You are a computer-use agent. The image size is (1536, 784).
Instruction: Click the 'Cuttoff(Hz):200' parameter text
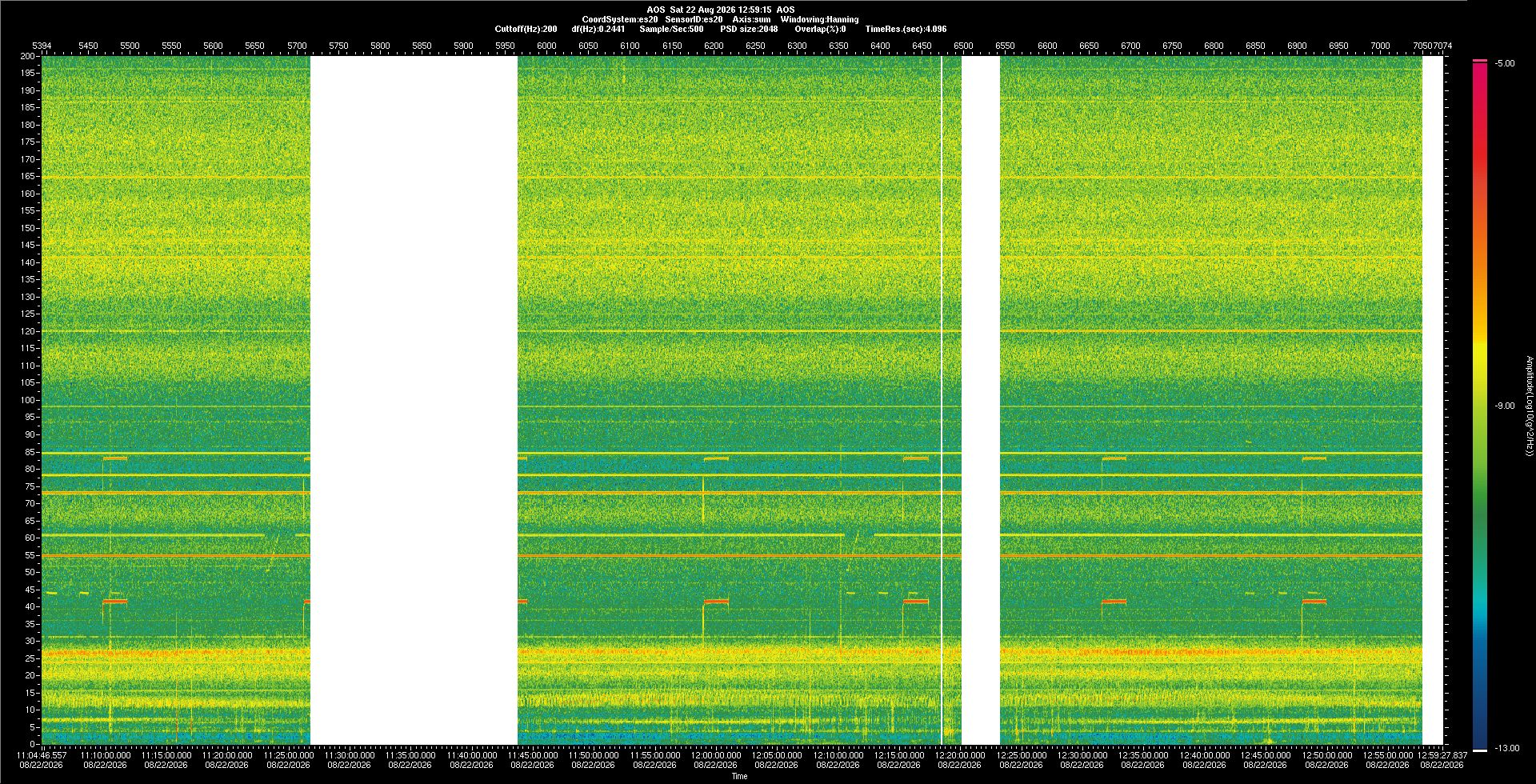(526, 29)
